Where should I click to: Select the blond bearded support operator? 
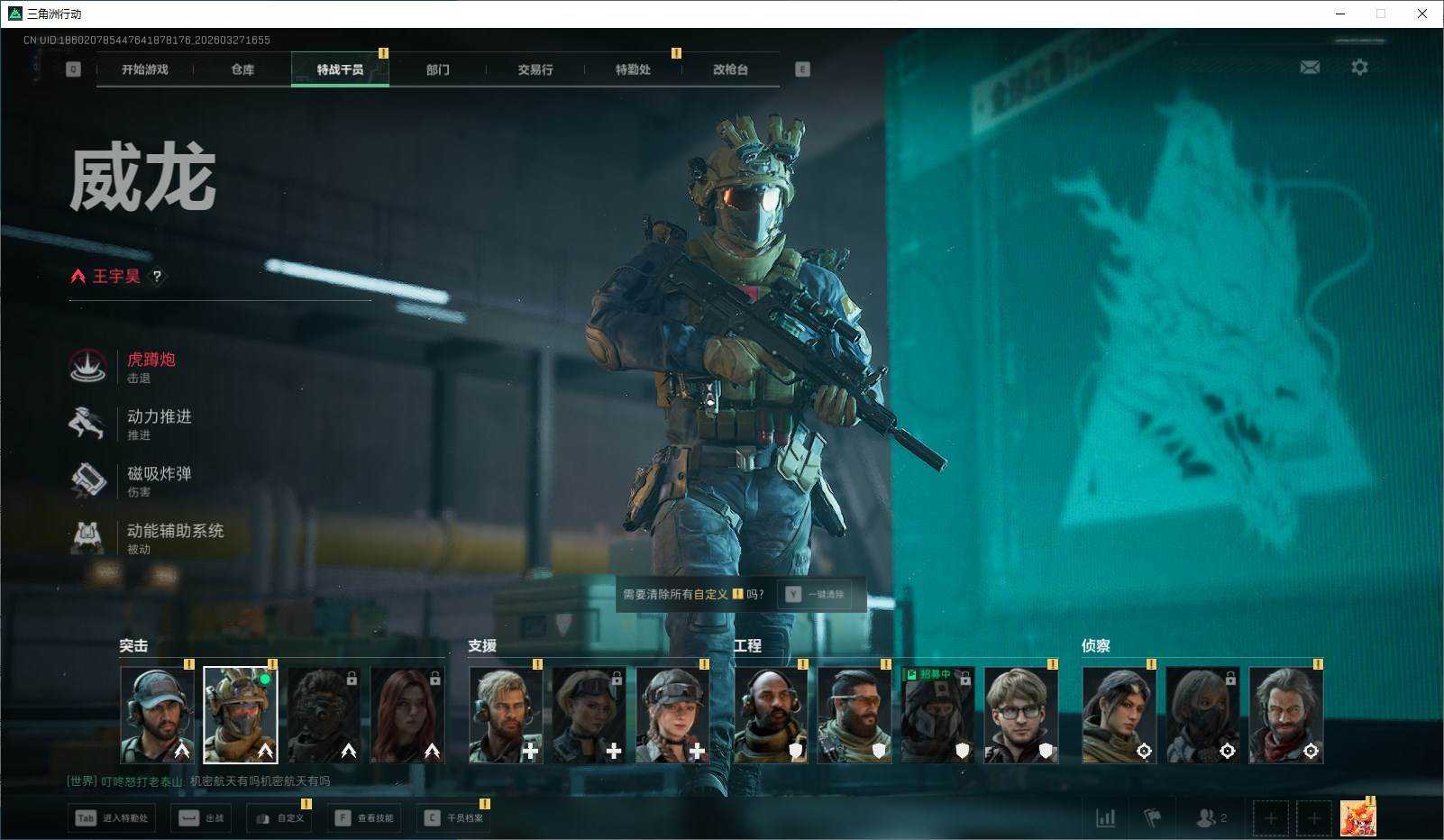[x=506, y=716]
